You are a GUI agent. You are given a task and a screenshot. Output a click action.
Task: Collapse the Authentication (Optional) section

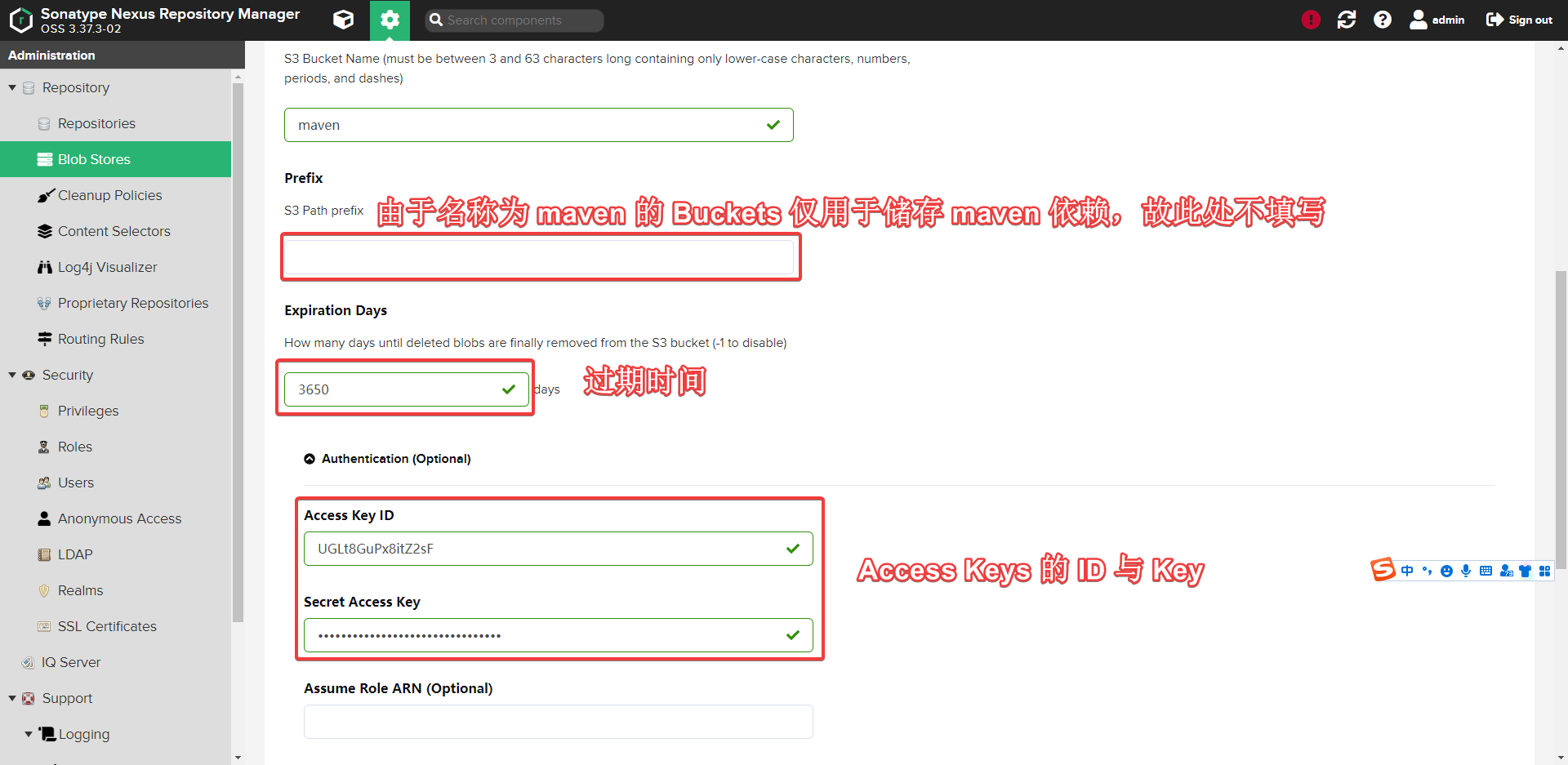tap(309, 458)
